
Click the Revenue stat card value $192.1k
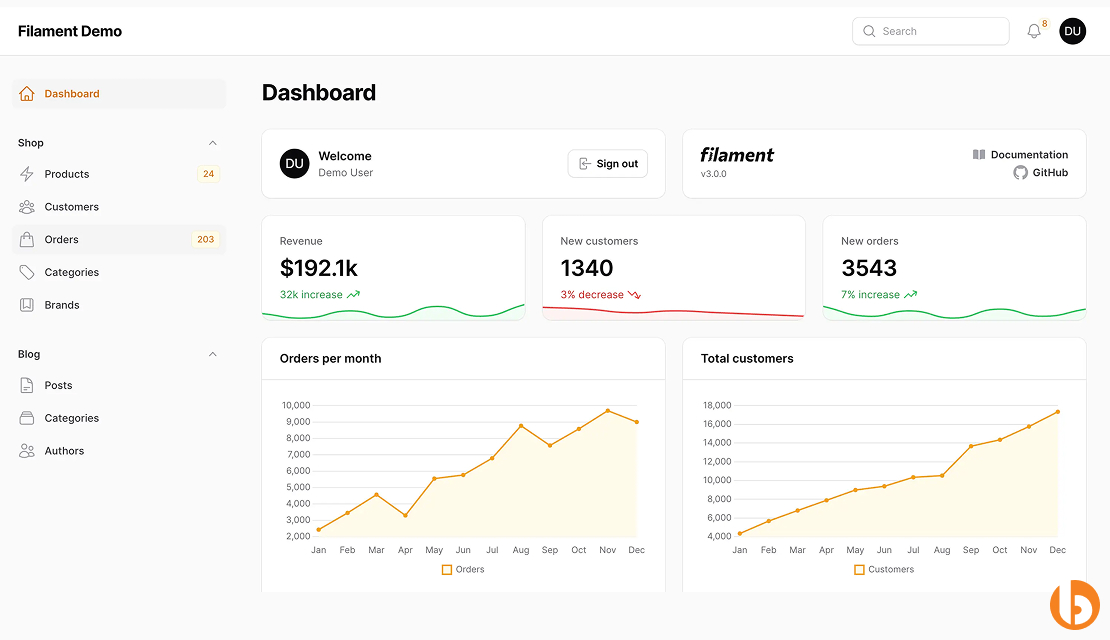pyautogui.click(x=319, y=268)
